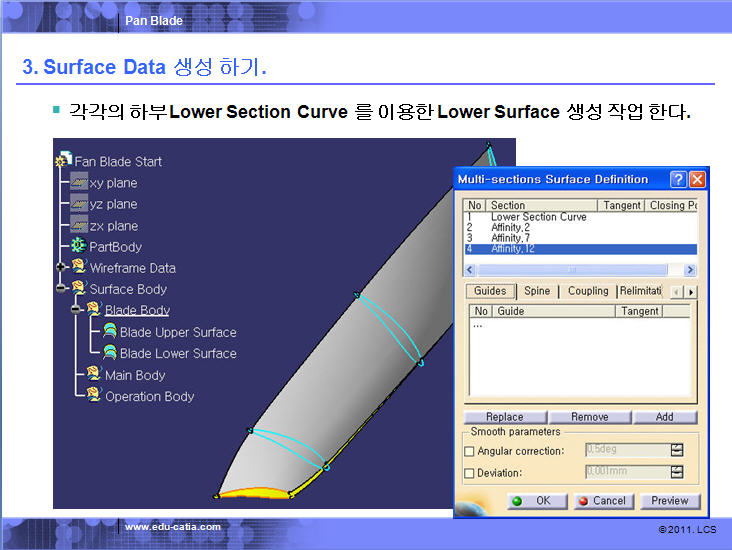Click the Blade Upper Surface icon
The height and width of the screenshot is (550, 732).
(x=110, y=332)
